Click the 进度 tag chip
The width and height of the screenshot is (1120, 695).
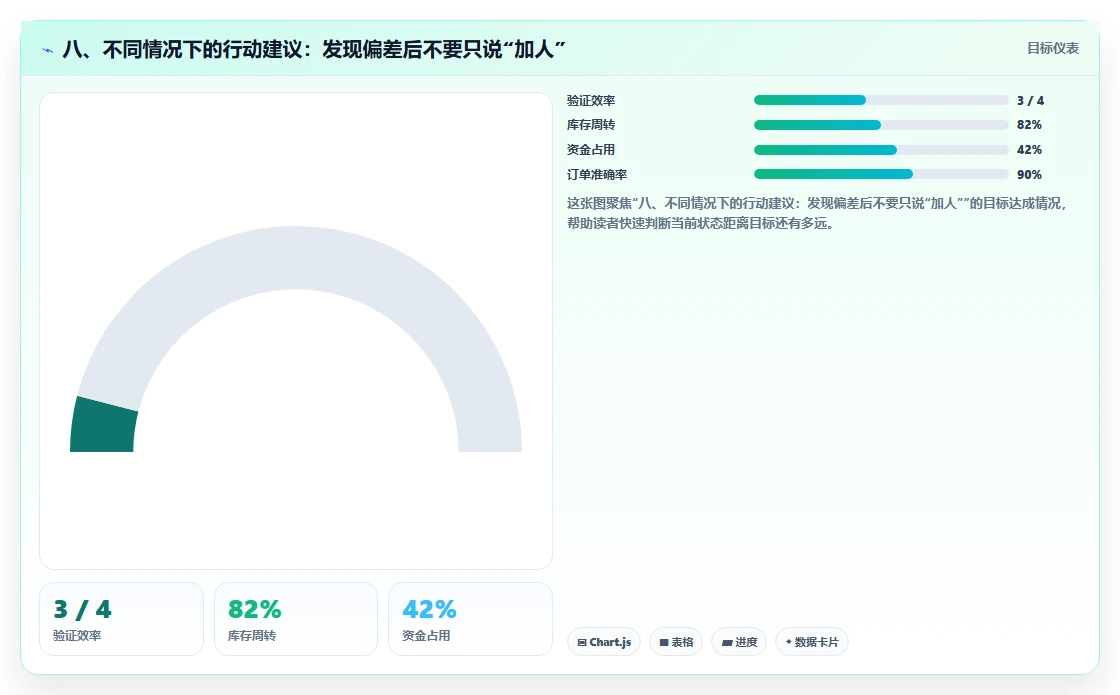tap(739, 641)
